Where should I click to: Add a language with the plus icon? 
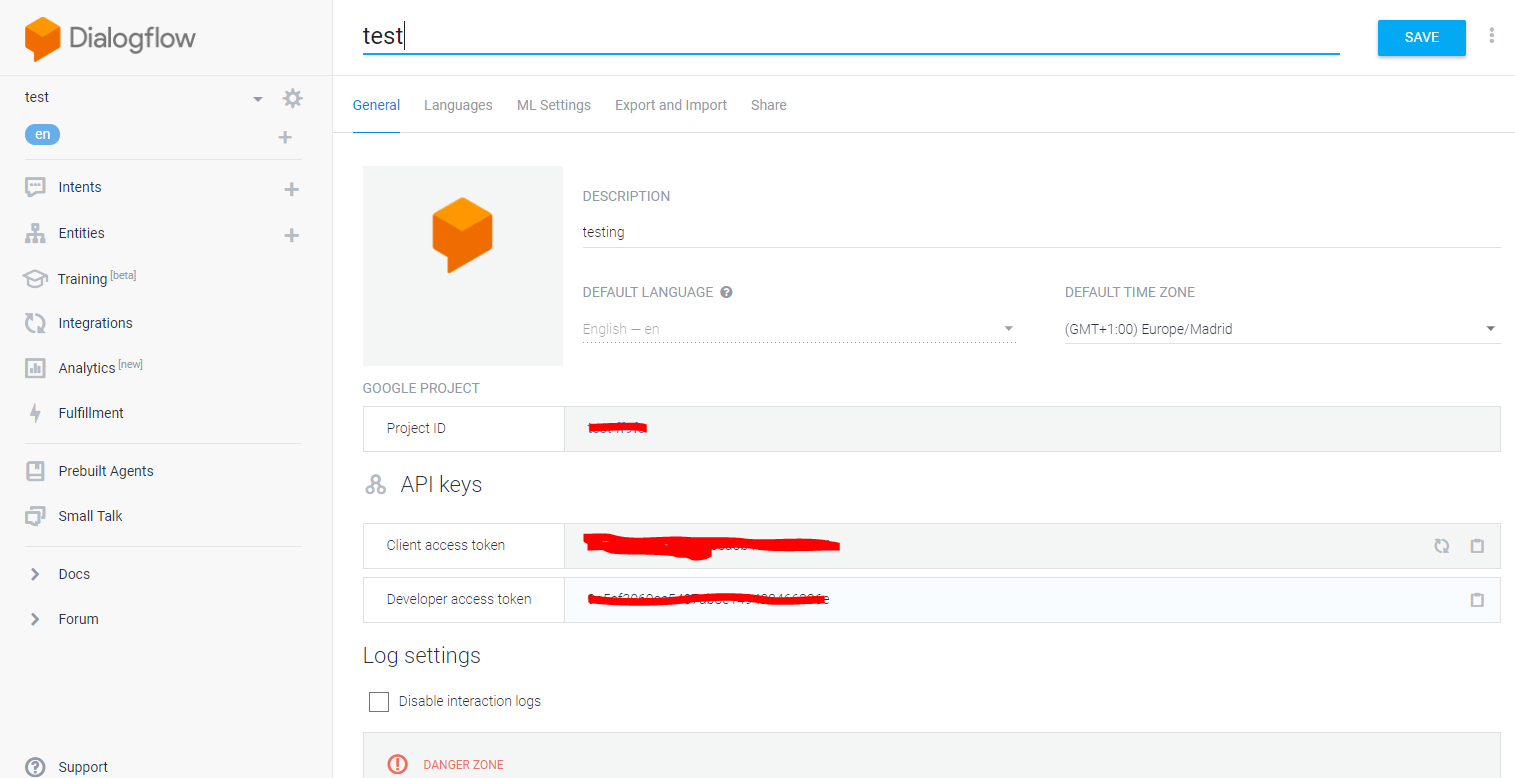tap(285, 137)
